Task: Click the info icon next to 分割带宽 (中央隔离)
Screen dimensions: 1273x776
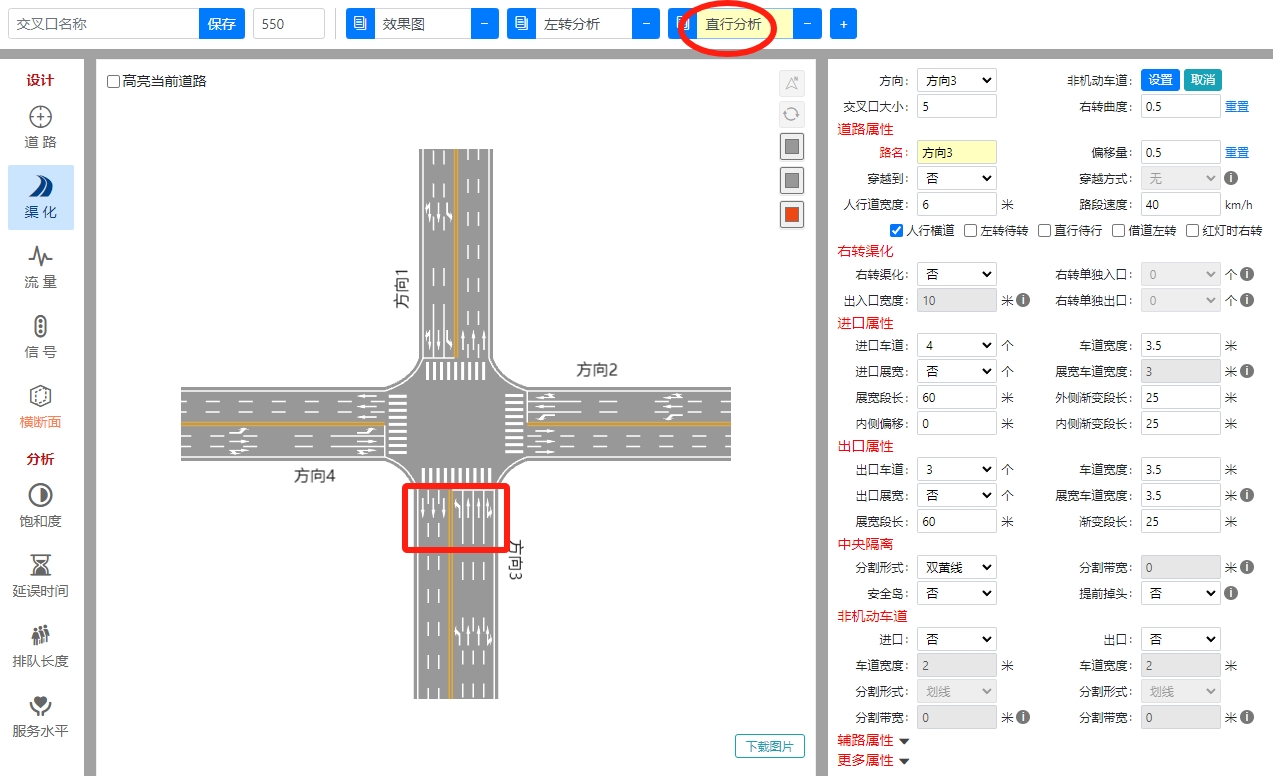Action: coord(1248,567)
